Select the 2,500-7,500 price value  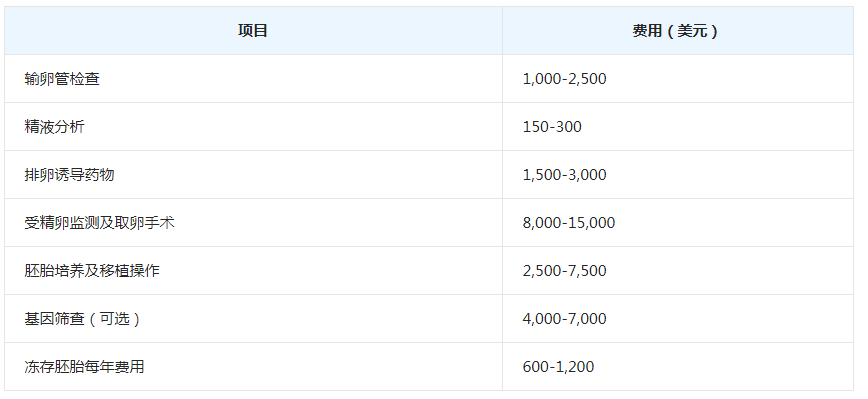565,271
